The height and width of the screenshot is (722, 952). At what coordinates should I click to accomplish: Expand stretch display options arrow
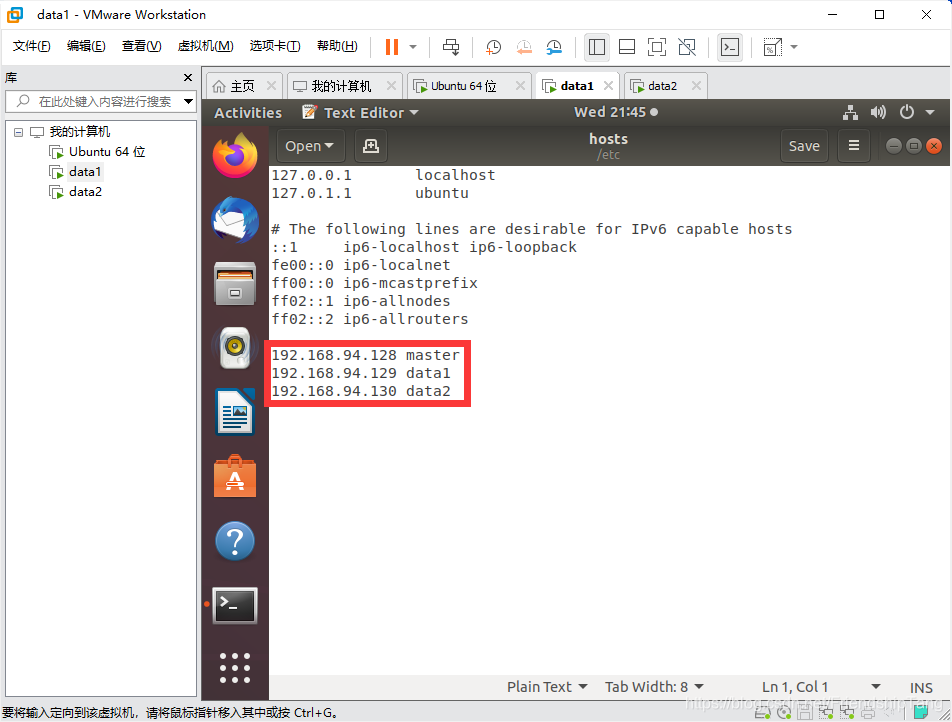coord(794,47)
